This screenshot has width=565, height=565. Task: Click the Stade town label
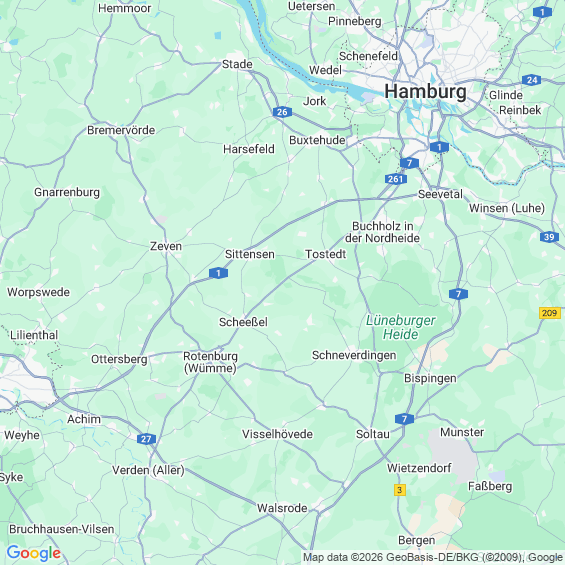[237, 64]
